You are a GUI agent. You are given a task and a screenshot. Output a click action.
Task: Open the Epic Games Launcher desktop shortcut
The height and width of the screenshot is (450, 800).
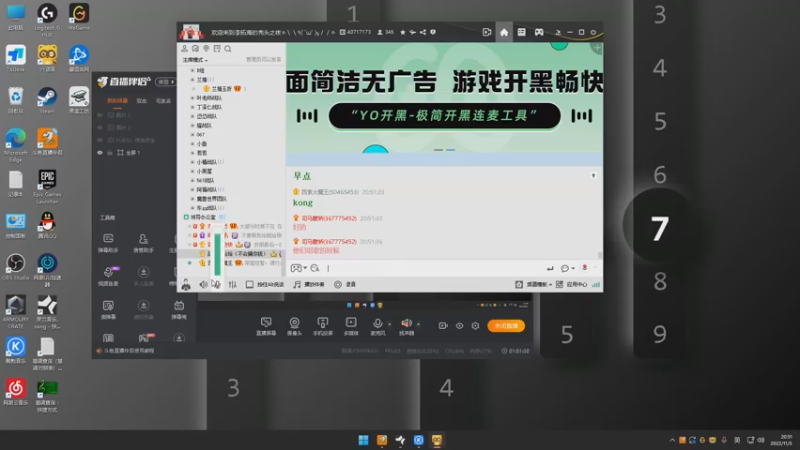[x=47, y=187]
